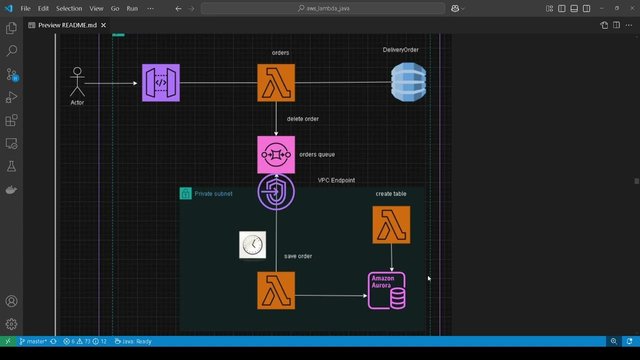Toggle the bottom panel layout button
640x360 pixels.
[x=574, y=9]
